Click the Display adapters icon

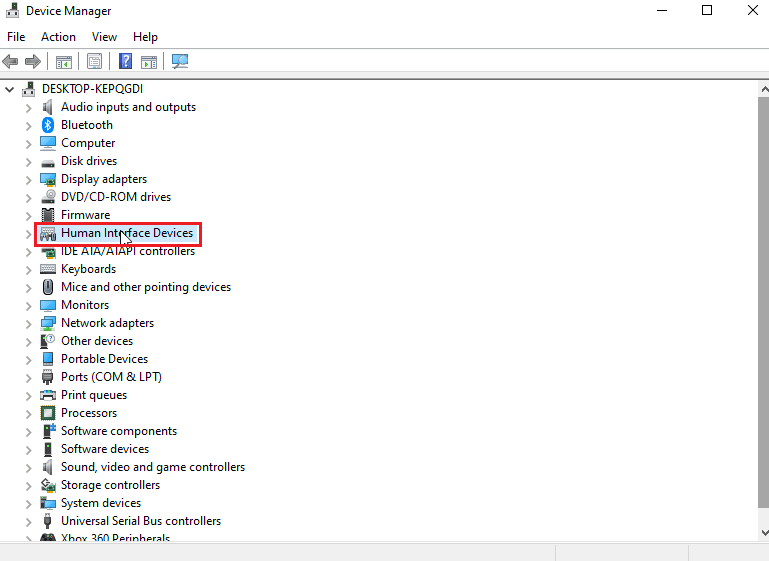tap(48, 179)
